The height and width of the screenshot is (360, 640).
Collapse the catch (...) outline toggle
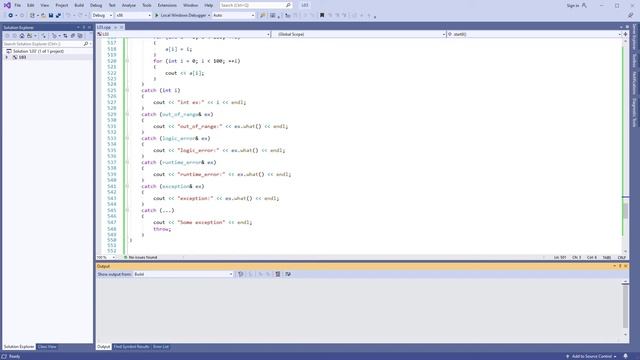pos(127,211)
